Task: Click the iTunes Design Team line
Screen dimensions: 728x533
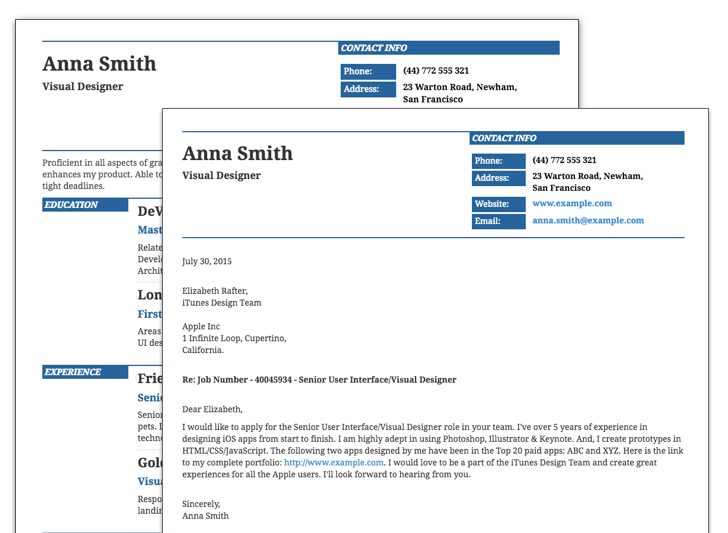Action: pos(221,303)
